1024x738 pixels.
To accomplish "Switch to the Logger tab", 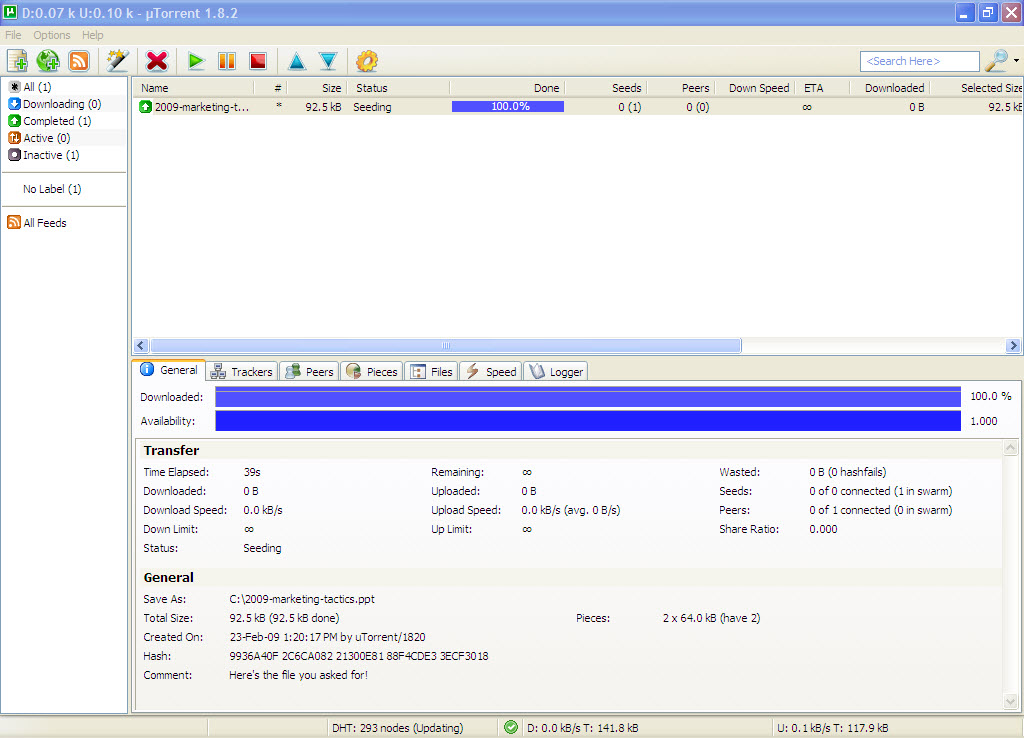I will [556, 372].
